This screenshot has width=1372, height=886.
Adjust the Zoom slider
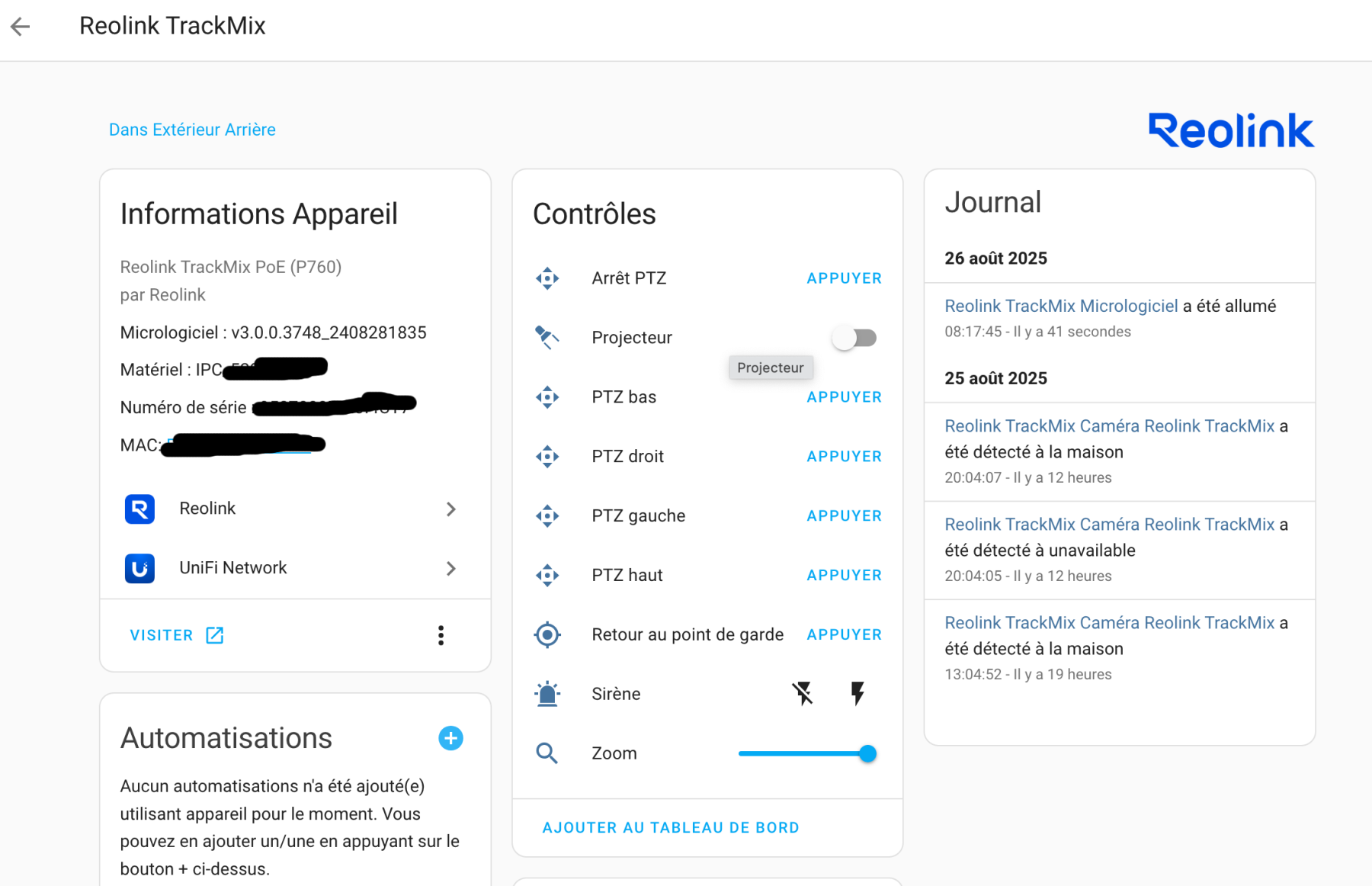pyautogui.click(x=806, y=753)
